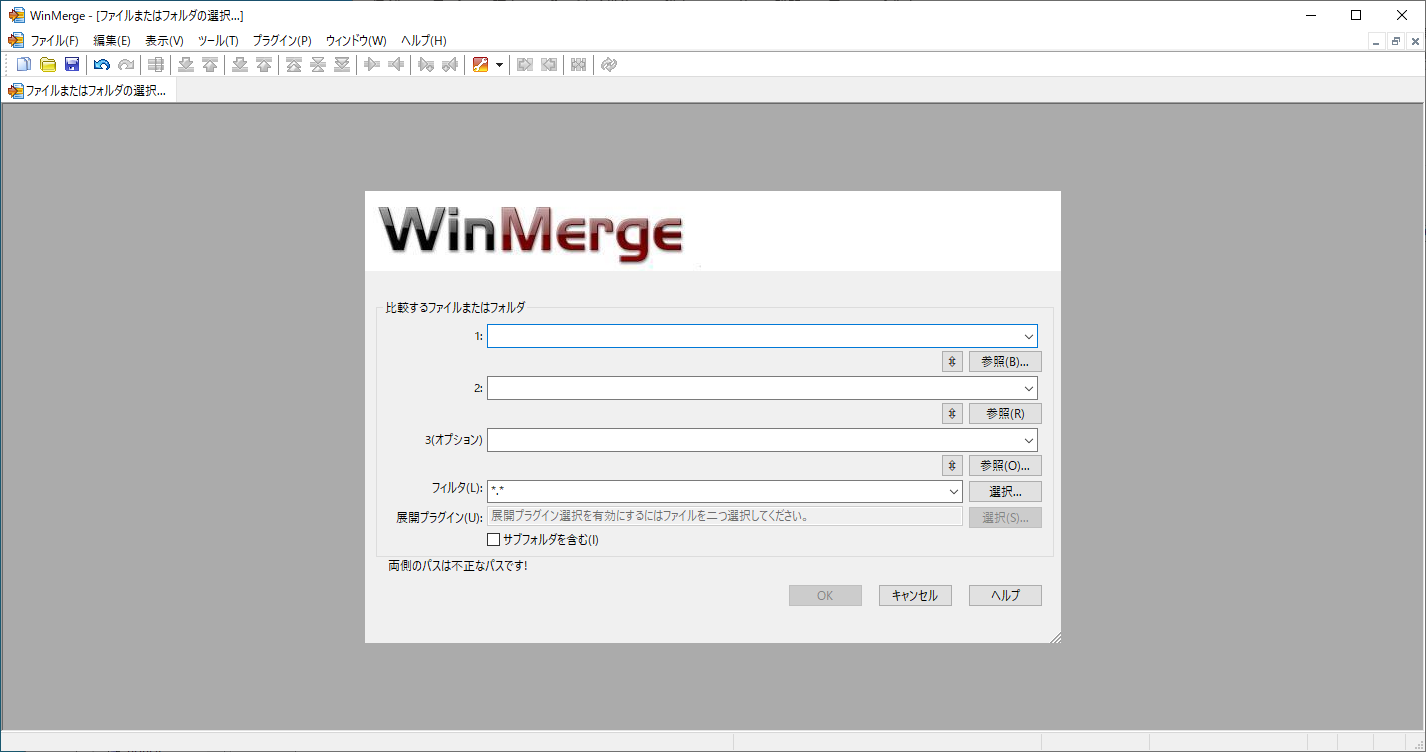Open Options via the wrench toolbar icon
1426x752 pixels.
pos(481,64)
